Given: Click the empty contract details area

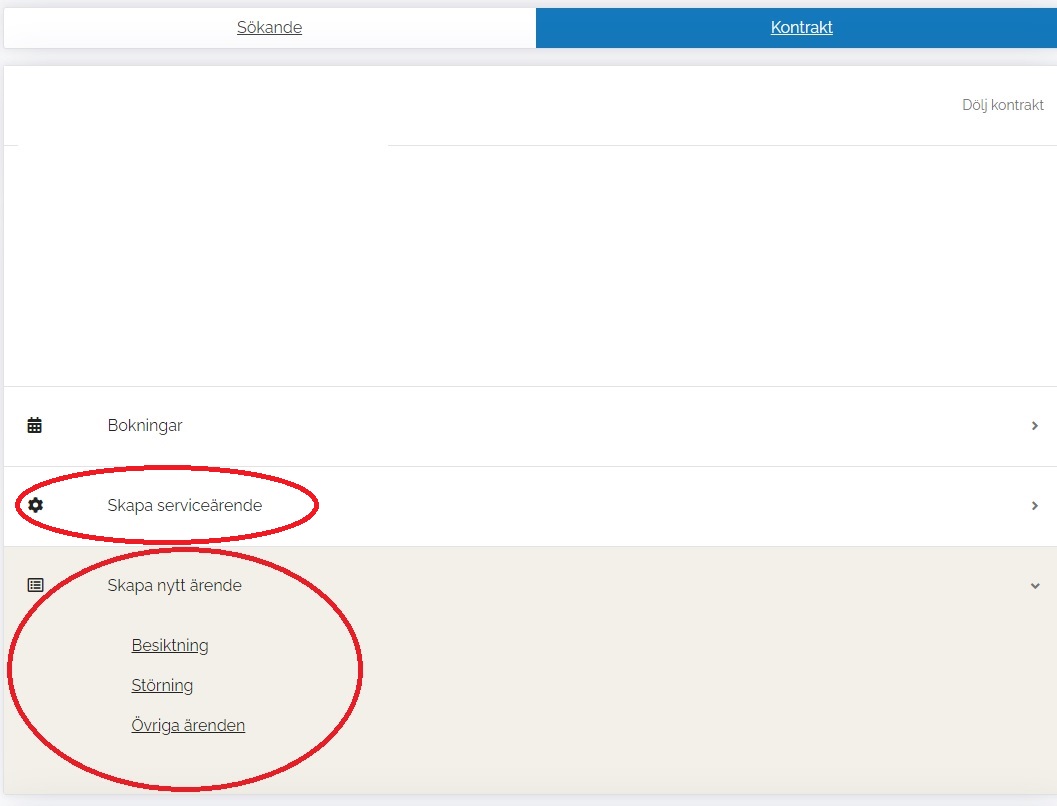Looking at the screenshot, I should [x=528, y=265].
